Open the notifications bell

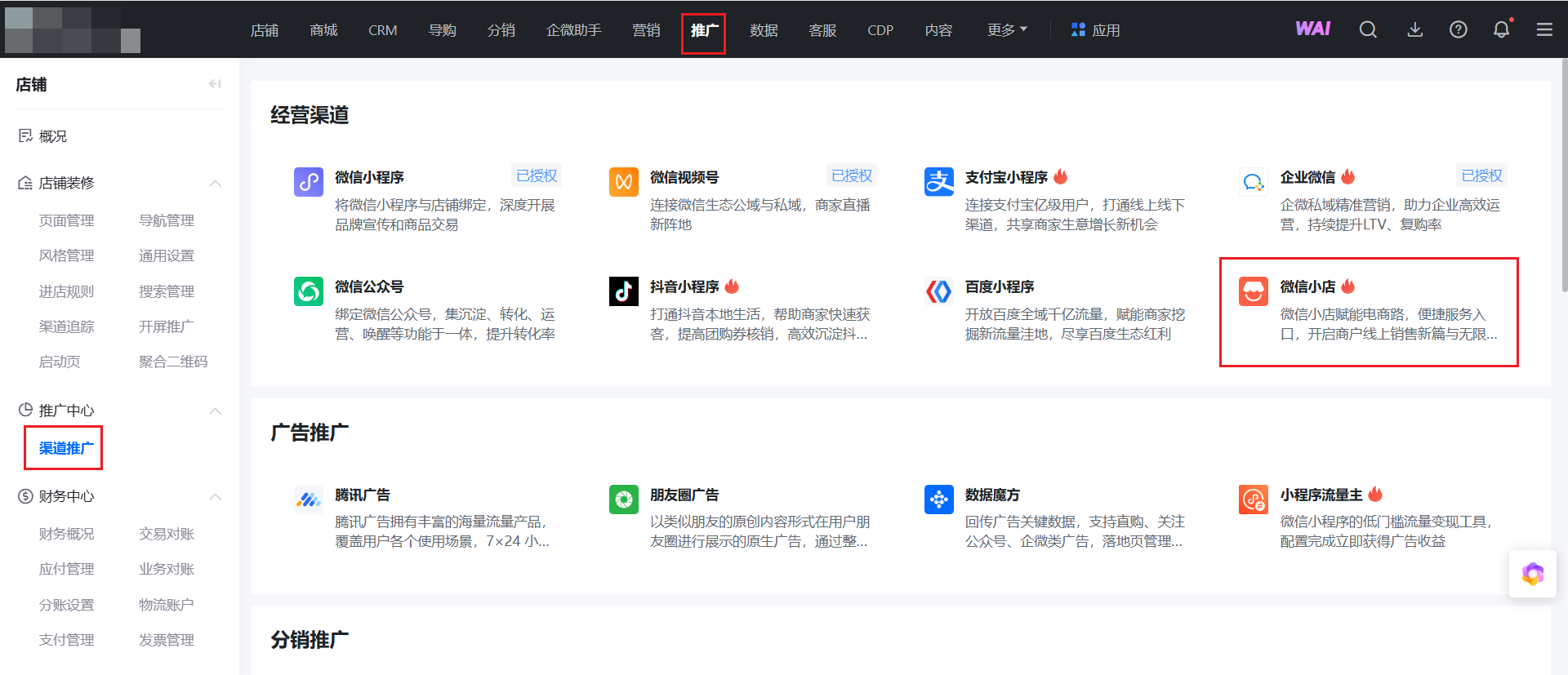pos(1501,30)
